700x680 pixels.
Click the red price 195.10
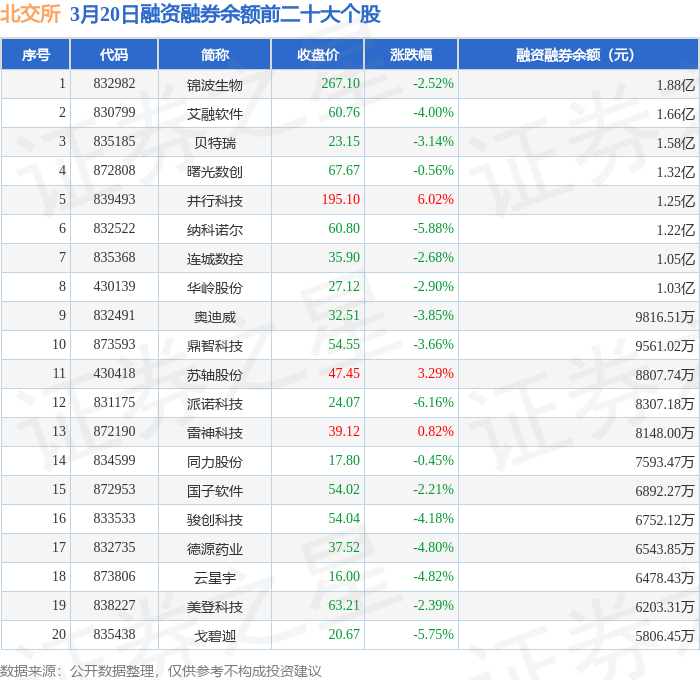341,200
